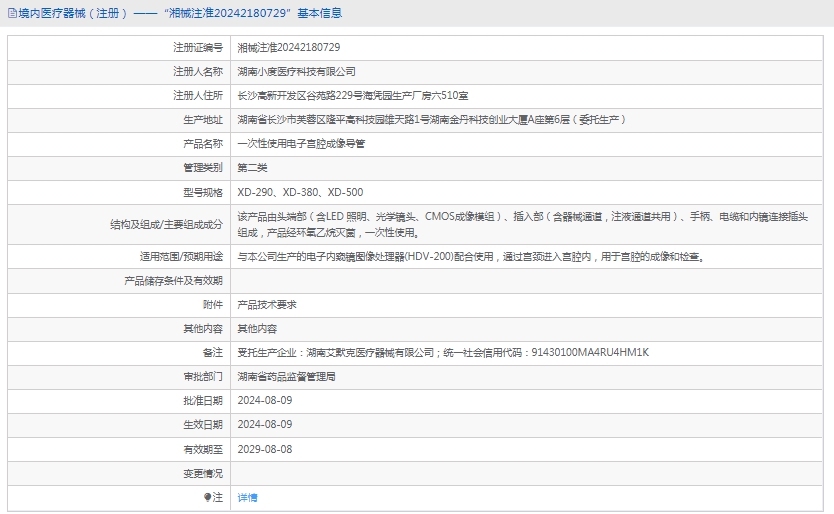Click the 批准日期 value 2024-08-09
Image resolution: width=834 pixels, height=514 pixels.
click(265, 401)
